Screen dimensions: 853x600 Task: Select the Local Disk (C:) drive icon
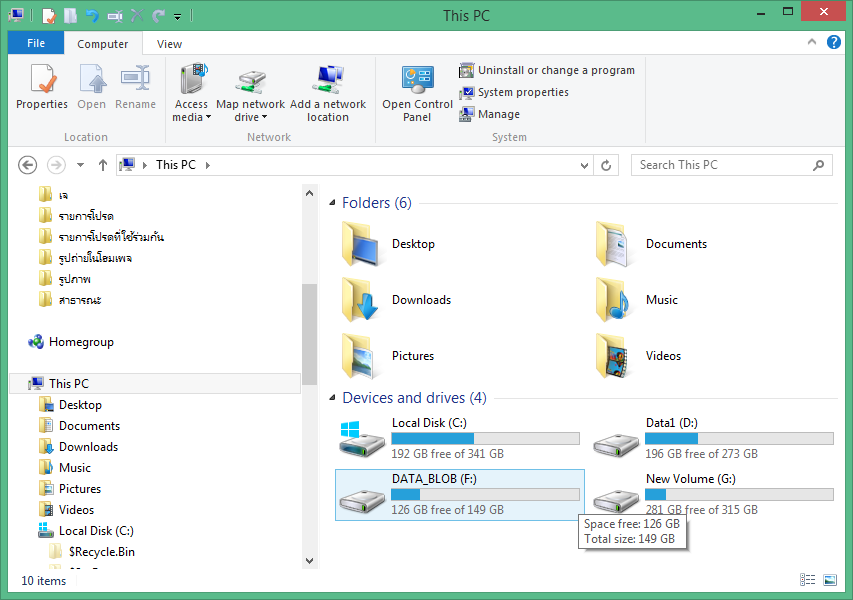point(360,438)
